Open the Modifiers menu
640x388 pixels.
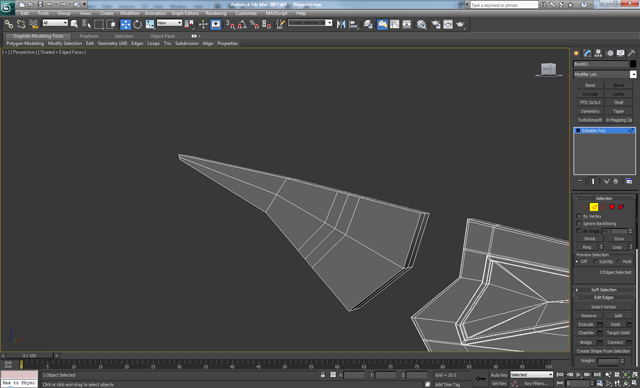click(x=130, y=13)
